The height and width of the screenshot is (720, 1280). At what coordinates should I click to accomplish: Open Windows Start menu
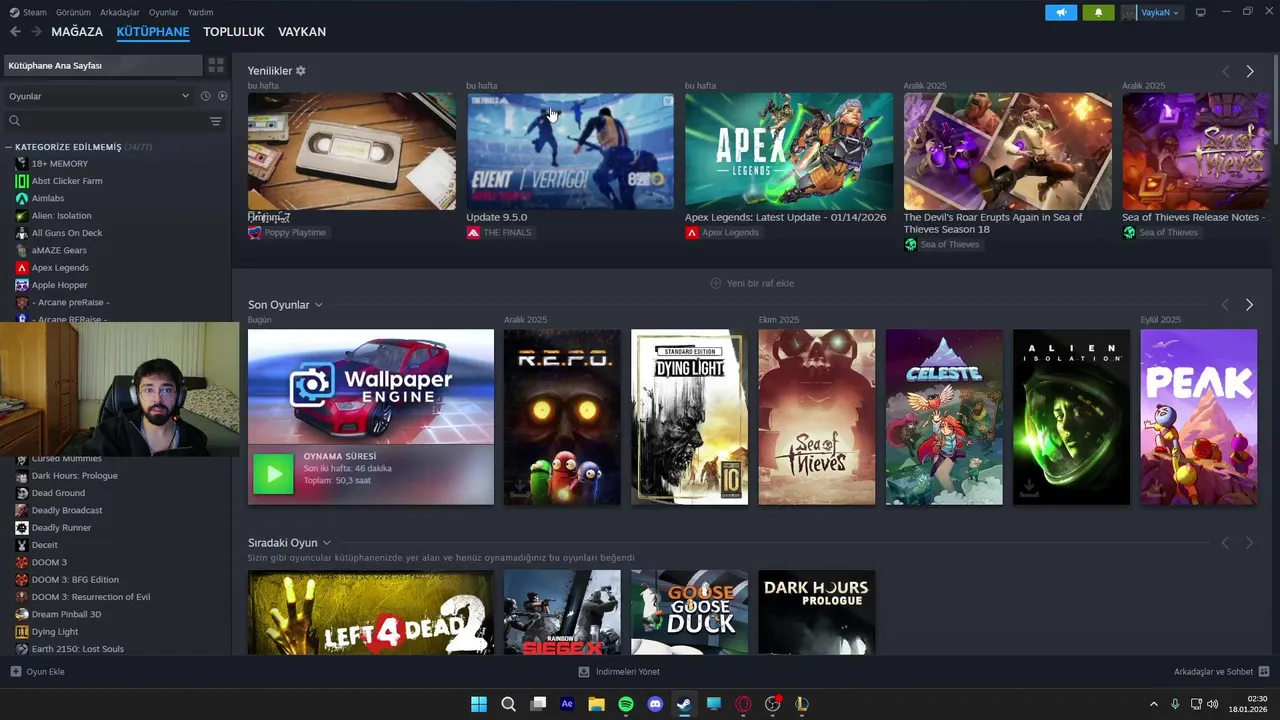click(x=479, y=704)
